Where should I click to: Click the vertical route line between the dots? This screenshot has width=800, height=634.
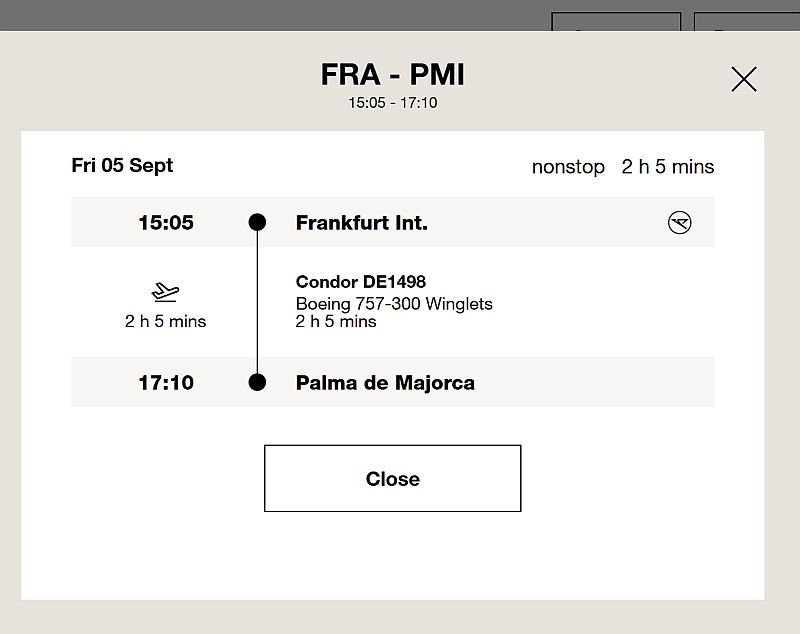coord(257,302)
